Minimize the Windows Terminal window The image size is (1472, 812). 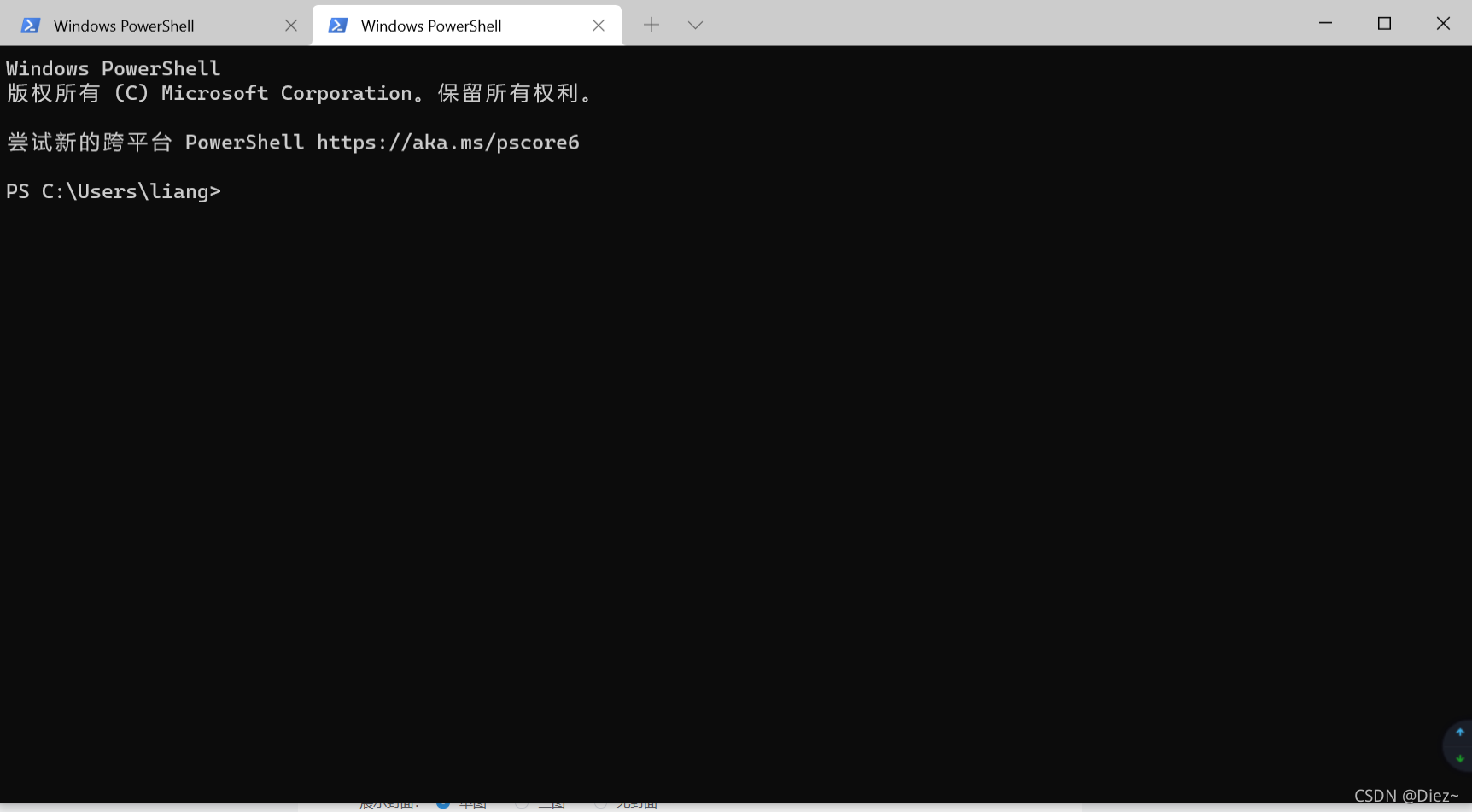click(x=1325, y=23)
